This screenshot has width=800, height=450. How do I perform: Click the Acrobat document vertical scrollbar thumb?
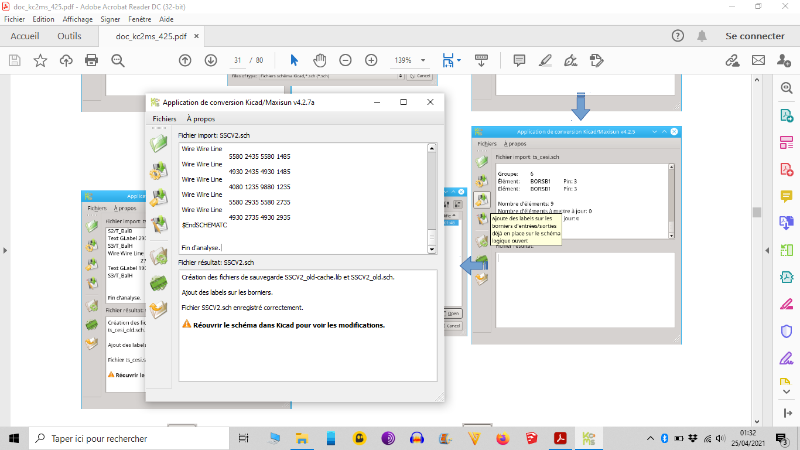(757, 212)
